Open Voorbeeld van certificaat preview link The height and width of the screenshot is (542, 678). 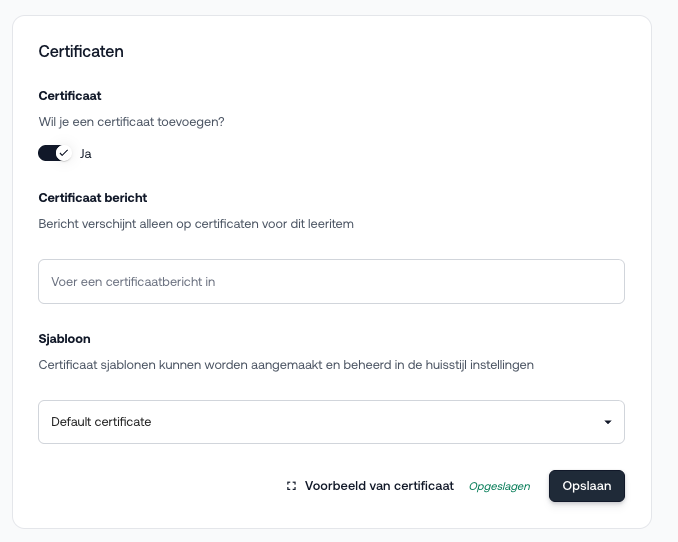coord(379,486)
